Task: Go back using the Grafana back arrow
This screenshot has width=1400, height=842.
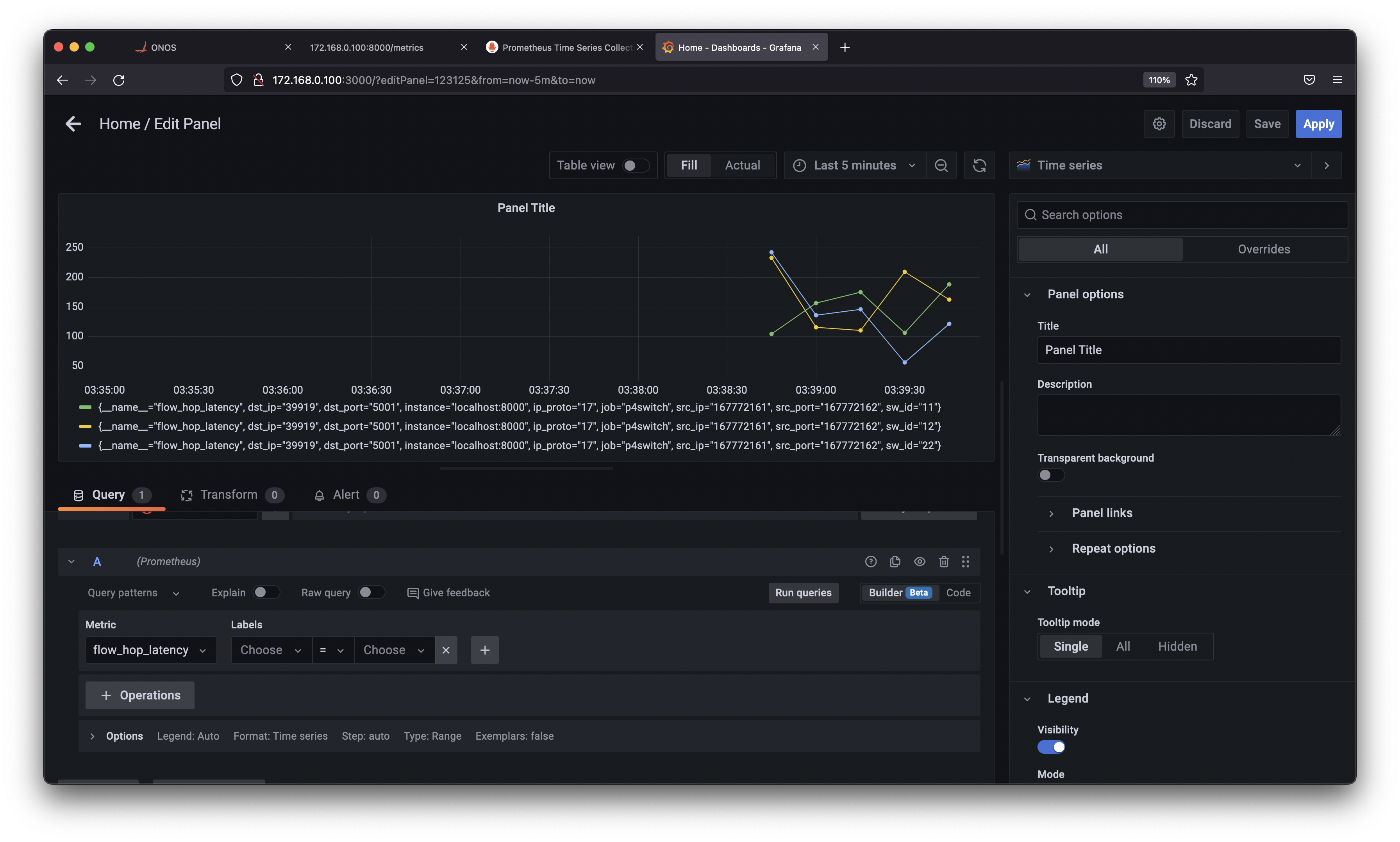Action: pos(73,124)
